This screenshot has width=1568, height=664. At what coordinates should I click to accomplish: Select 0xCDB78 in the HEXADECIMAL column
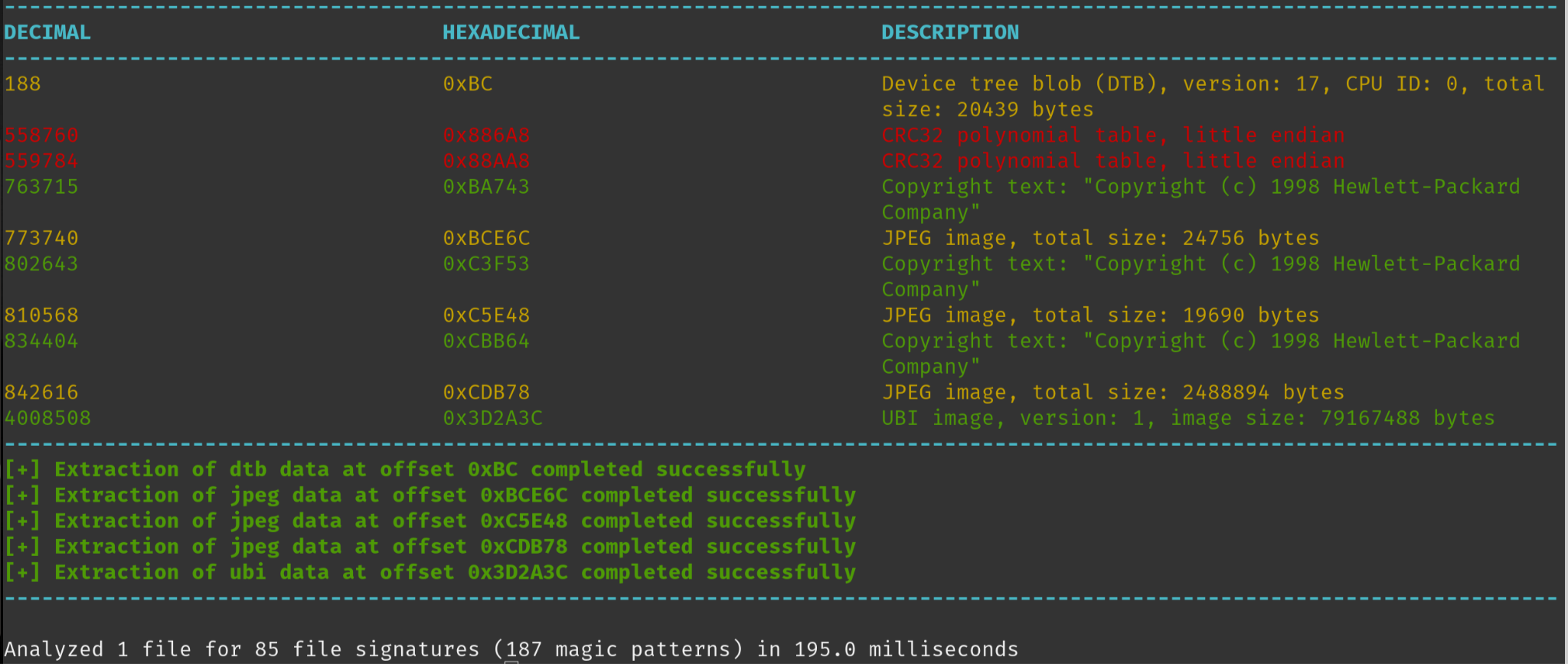pyautogui.click(x=486, y=392)
